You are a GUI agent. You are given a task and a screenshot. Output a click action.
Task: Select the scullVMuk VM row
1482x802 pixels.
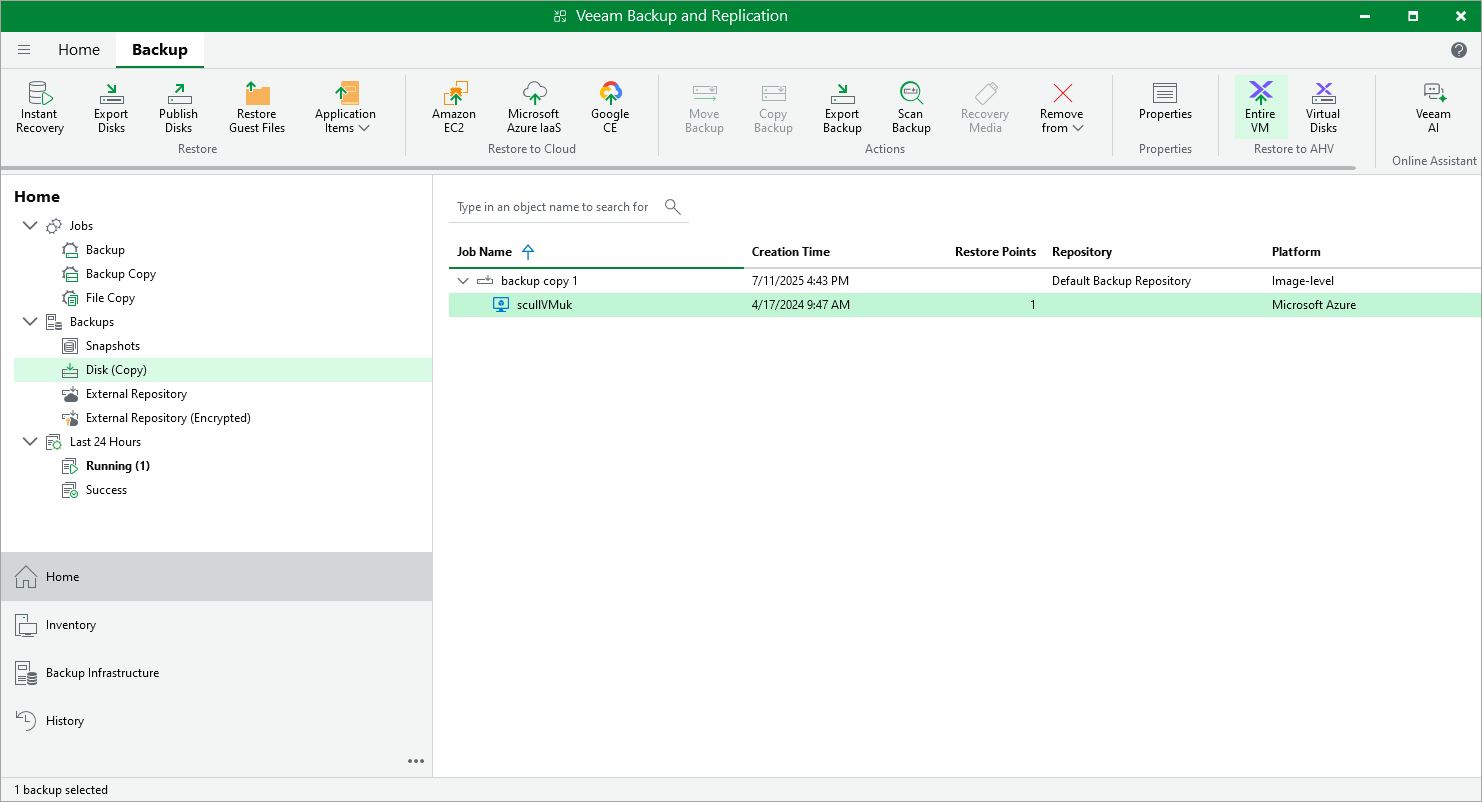[965, 305]
